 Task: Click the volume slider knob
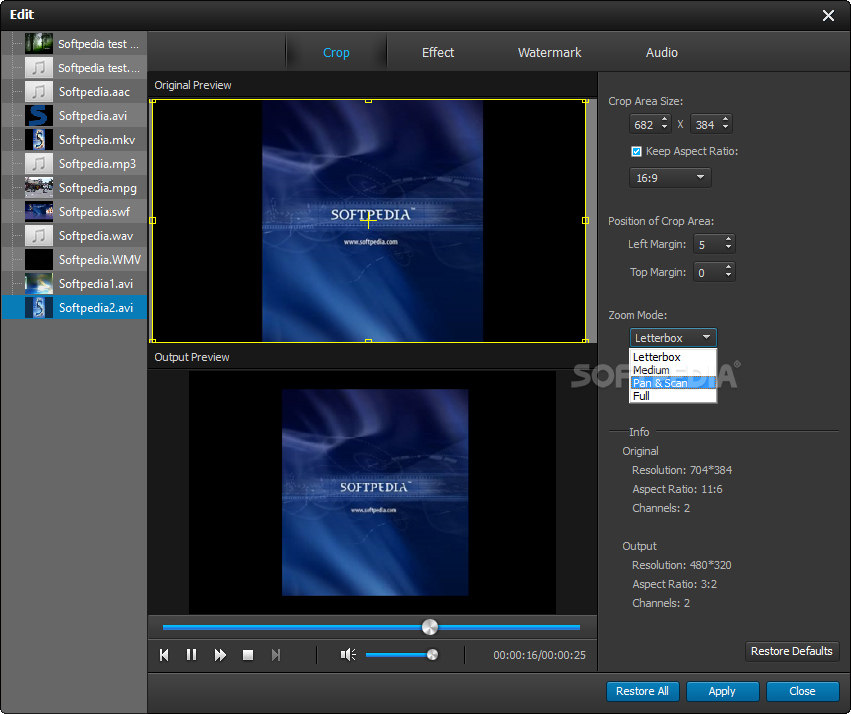[x=432, y=655]
